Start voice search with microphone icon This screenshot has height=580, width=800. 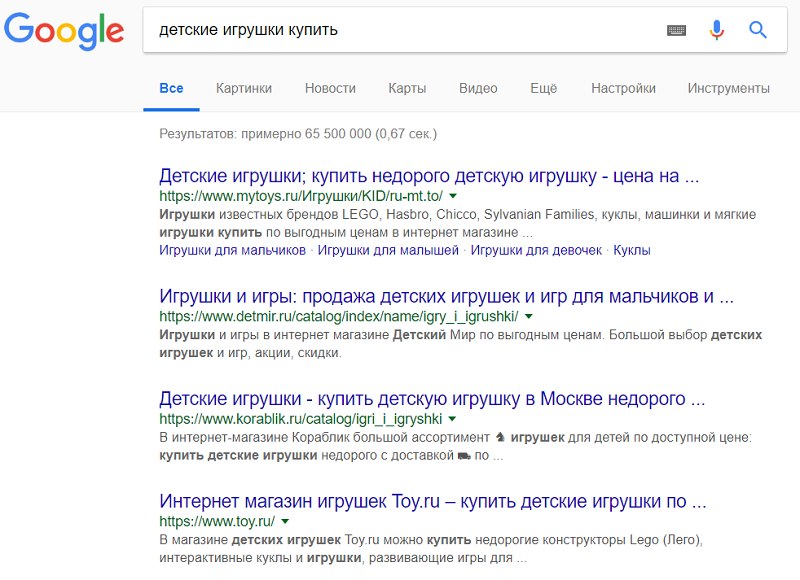[717, 30]
